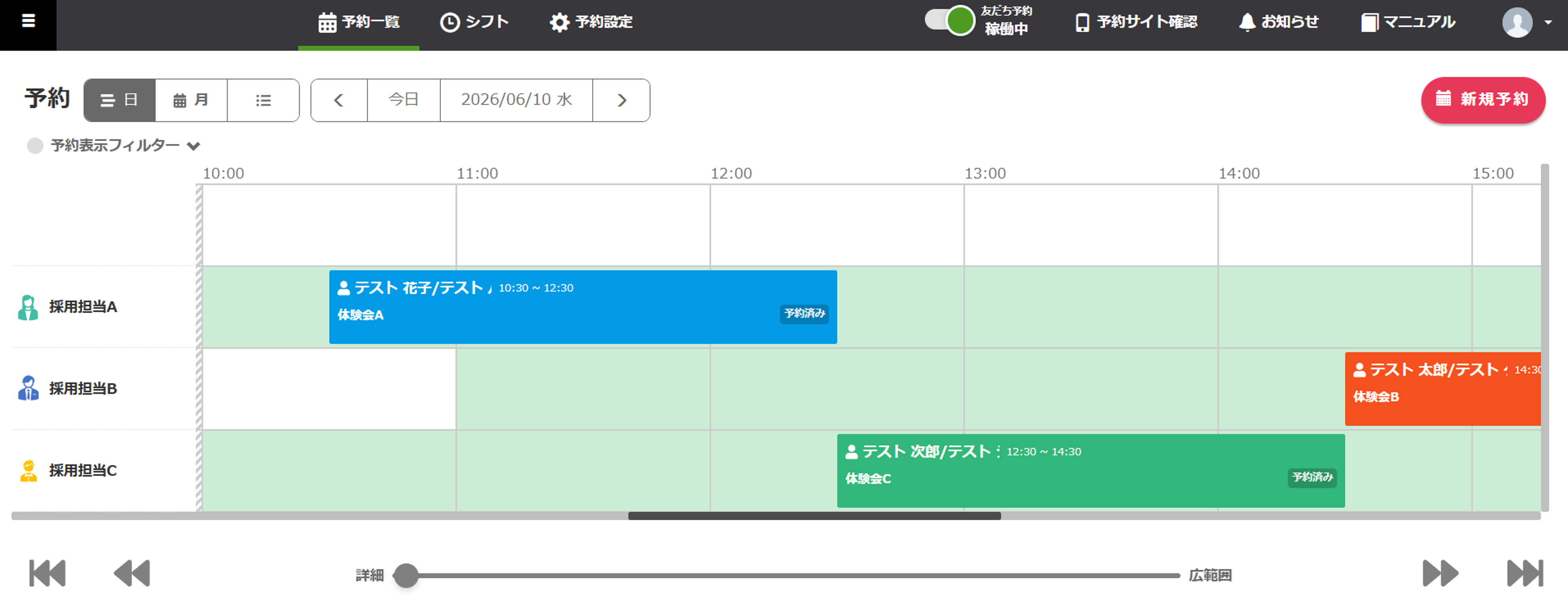Click 予約済み badge on 体験会C

(x=1312, y=477)
